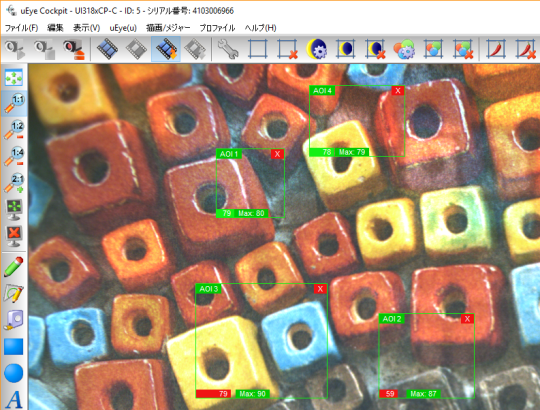The image size is (540, 410).
Task: Select the pencil-on-shape measurement tool
Action: click(14, 293)
